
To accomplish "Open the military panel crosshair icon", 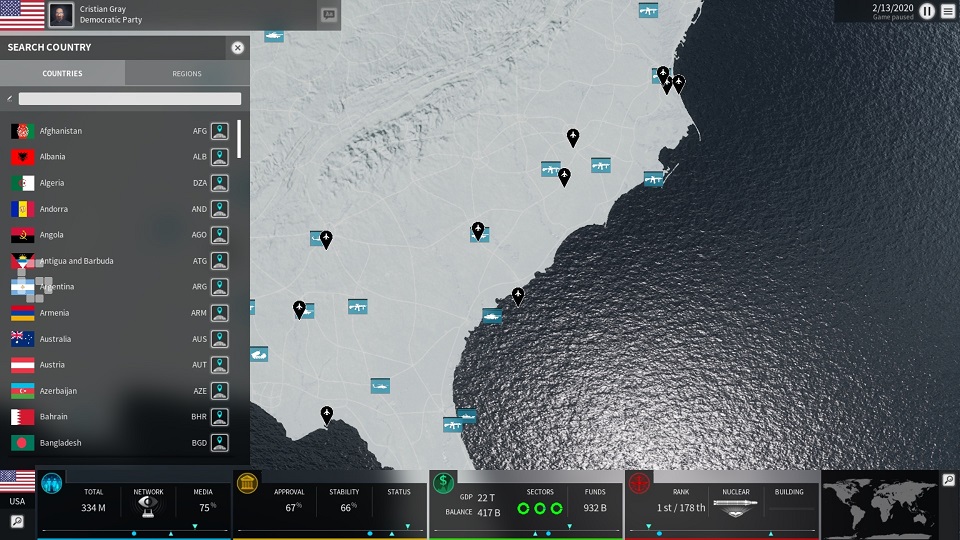I will pos(639,484).
